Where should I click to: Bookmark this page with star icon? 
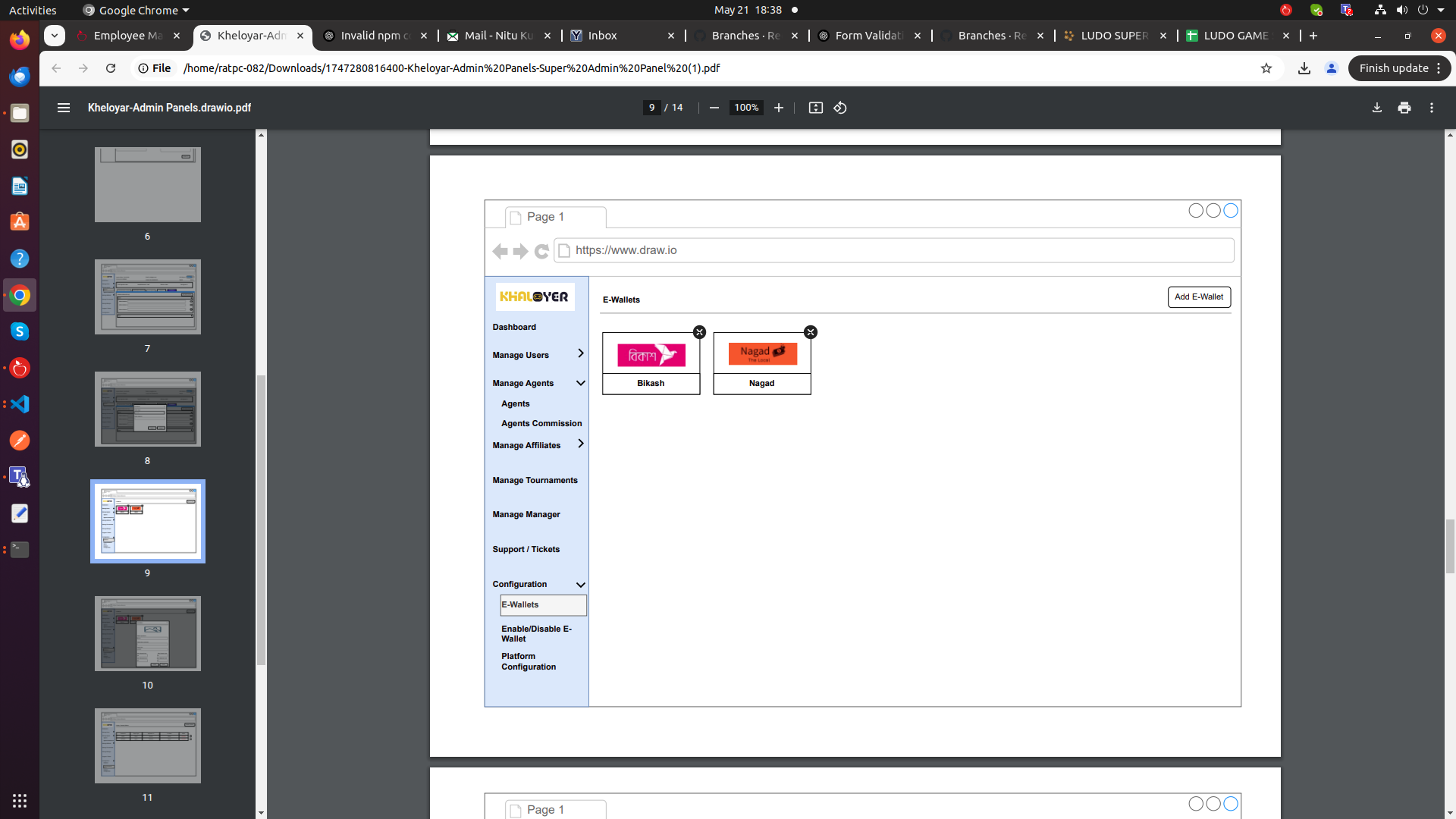pyautogui.click(x=1266, y=68)
